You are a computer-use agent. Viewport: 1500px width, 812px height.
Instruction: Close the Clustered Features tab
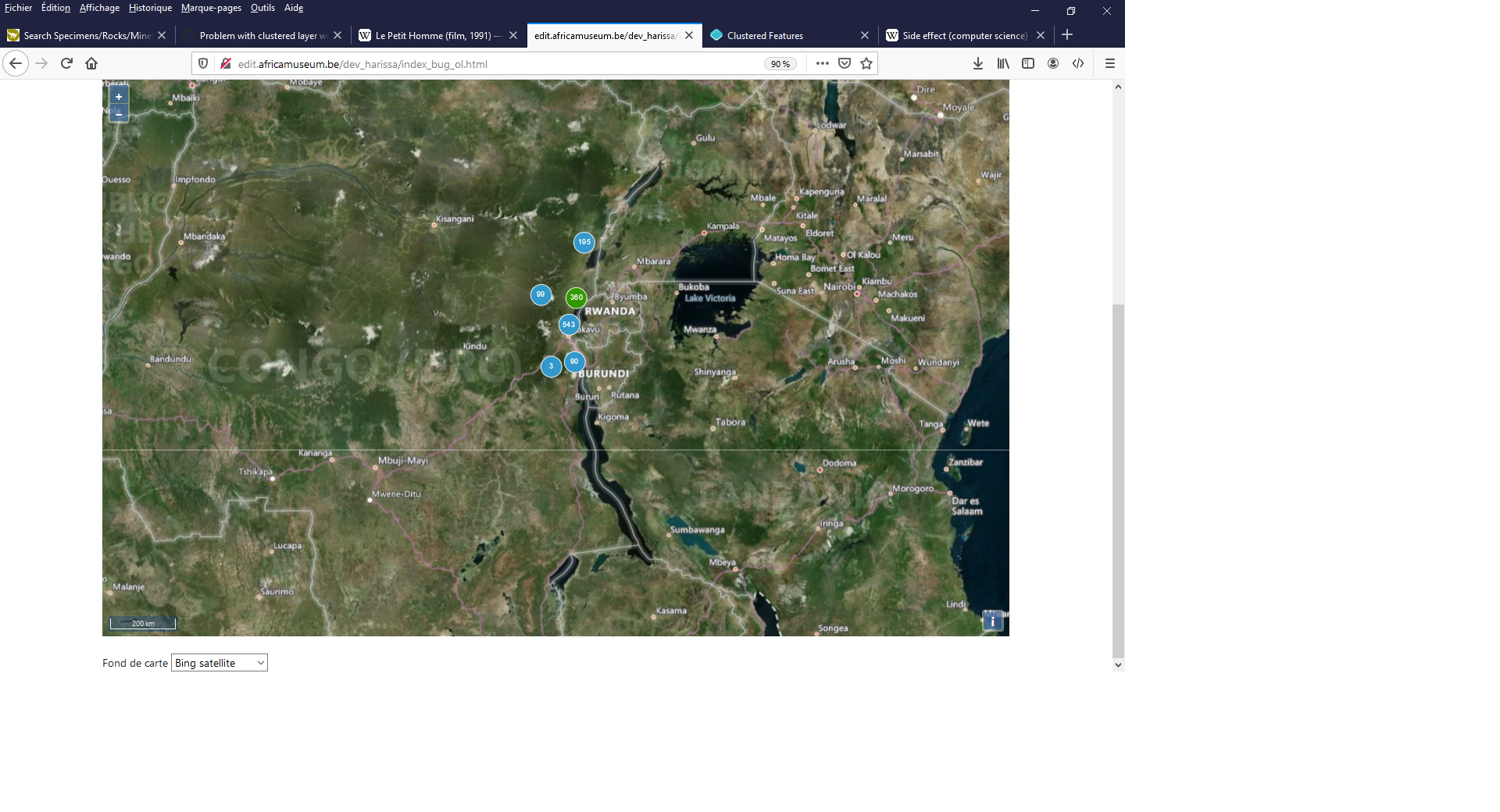pyautogui.click(x=865, y=35)
